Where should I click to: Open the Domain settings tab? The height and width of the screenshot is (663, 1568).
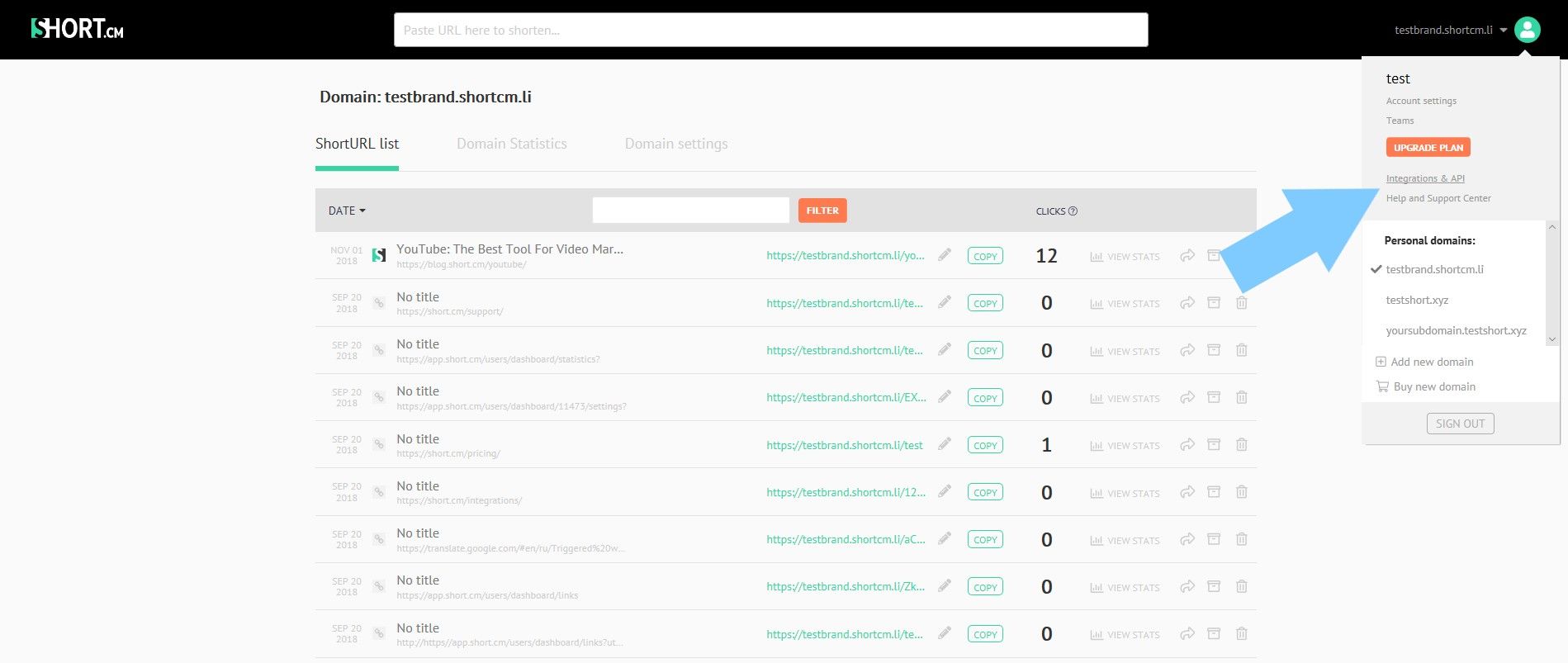point(676,144)
